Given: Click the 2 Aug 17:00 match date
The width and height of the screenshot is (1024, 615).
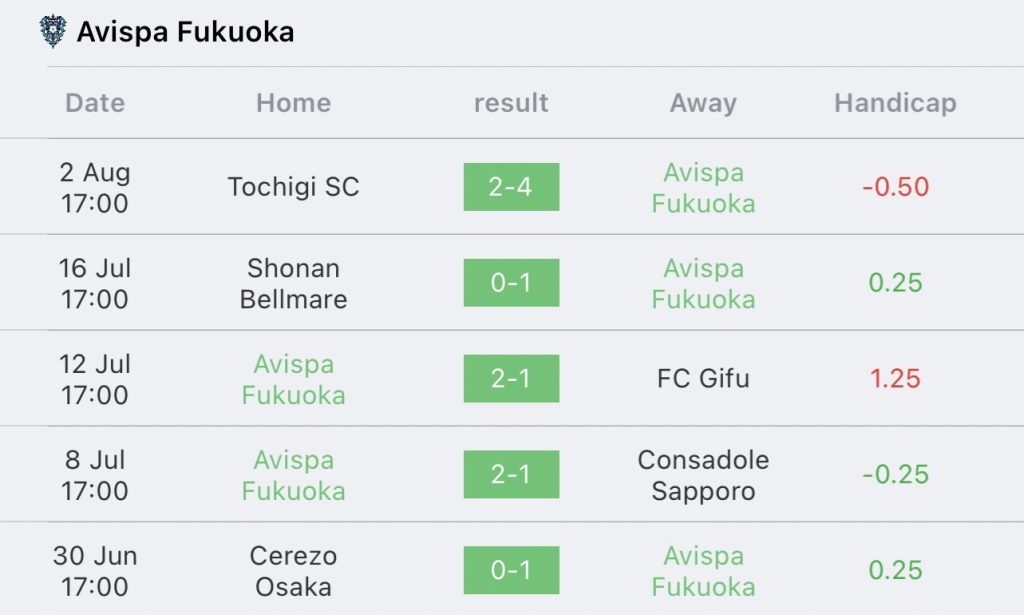Looking at the screenshot, I should coord(95,187).
